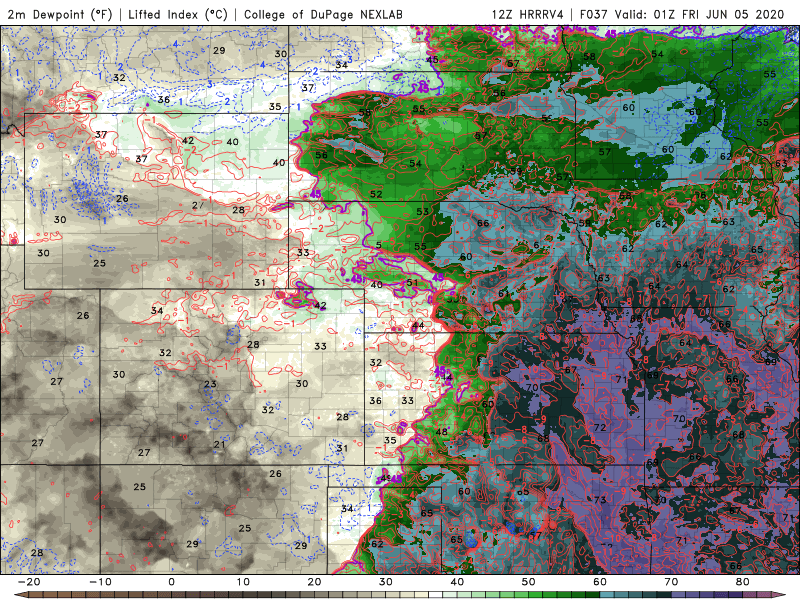Click the 51 dewpoint value on the map
Image resolution: width=800 pixels, height=600 pixels.
pos(412,282)
